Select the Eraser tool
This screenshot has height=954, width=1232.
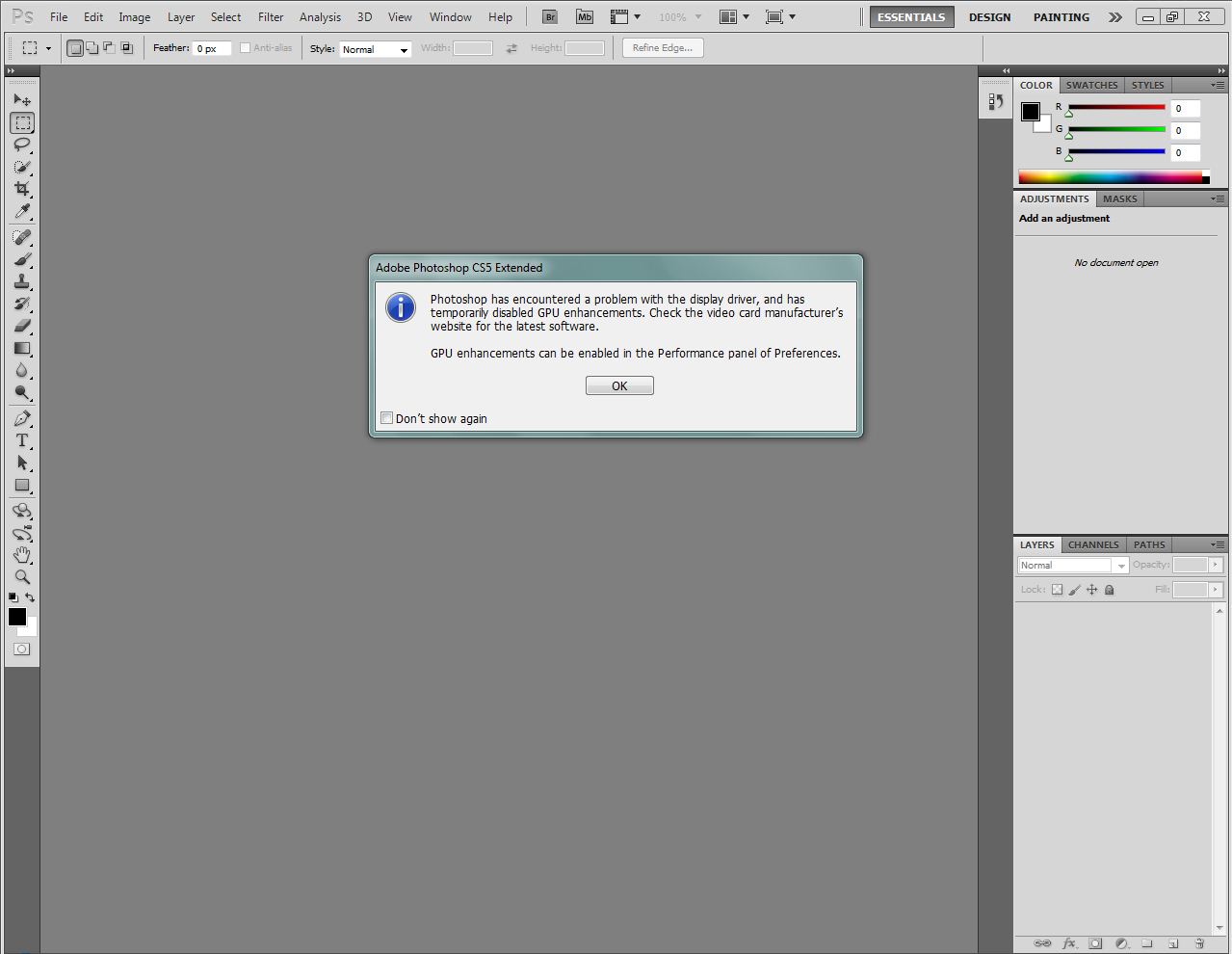click(x=22, y=326)
